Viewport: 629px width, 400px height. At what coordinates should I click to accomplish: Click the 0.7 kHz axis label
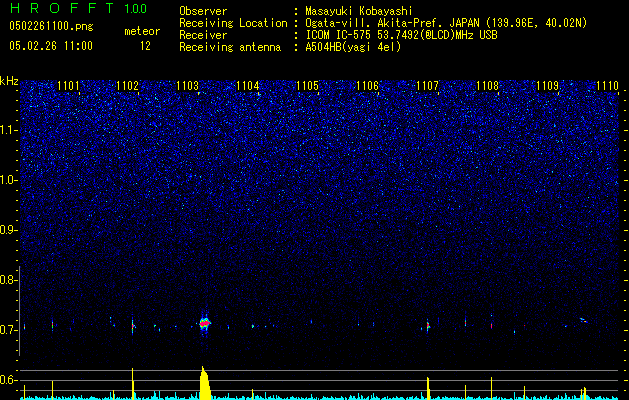point(8,330)
